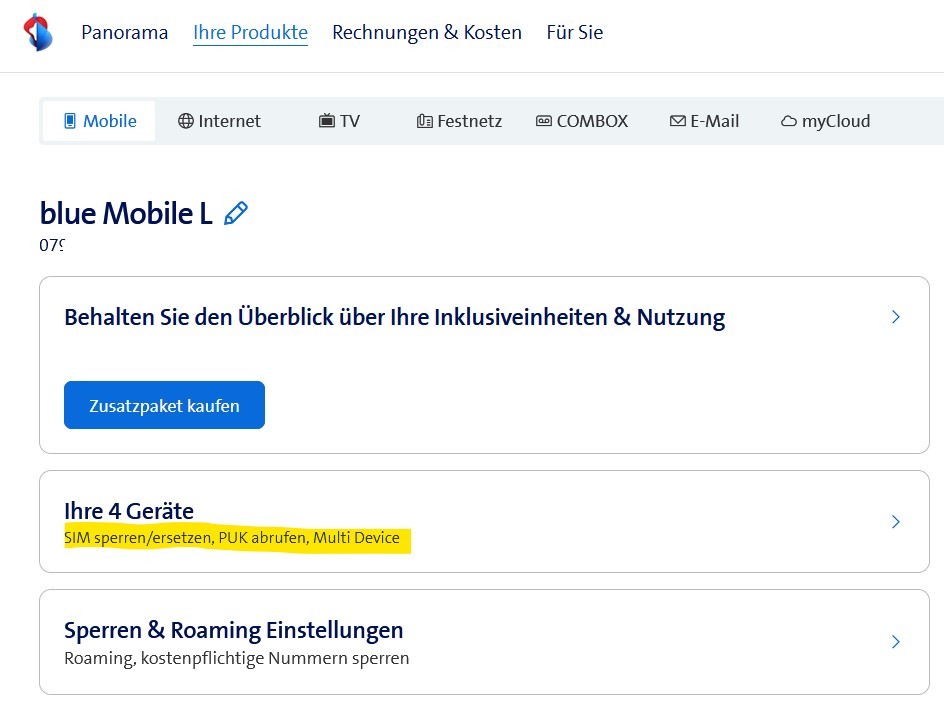Screen dimensions: 944x704
Task: Expand the Sperren & Roaming chevron arrow
Action: click(895, 642)
